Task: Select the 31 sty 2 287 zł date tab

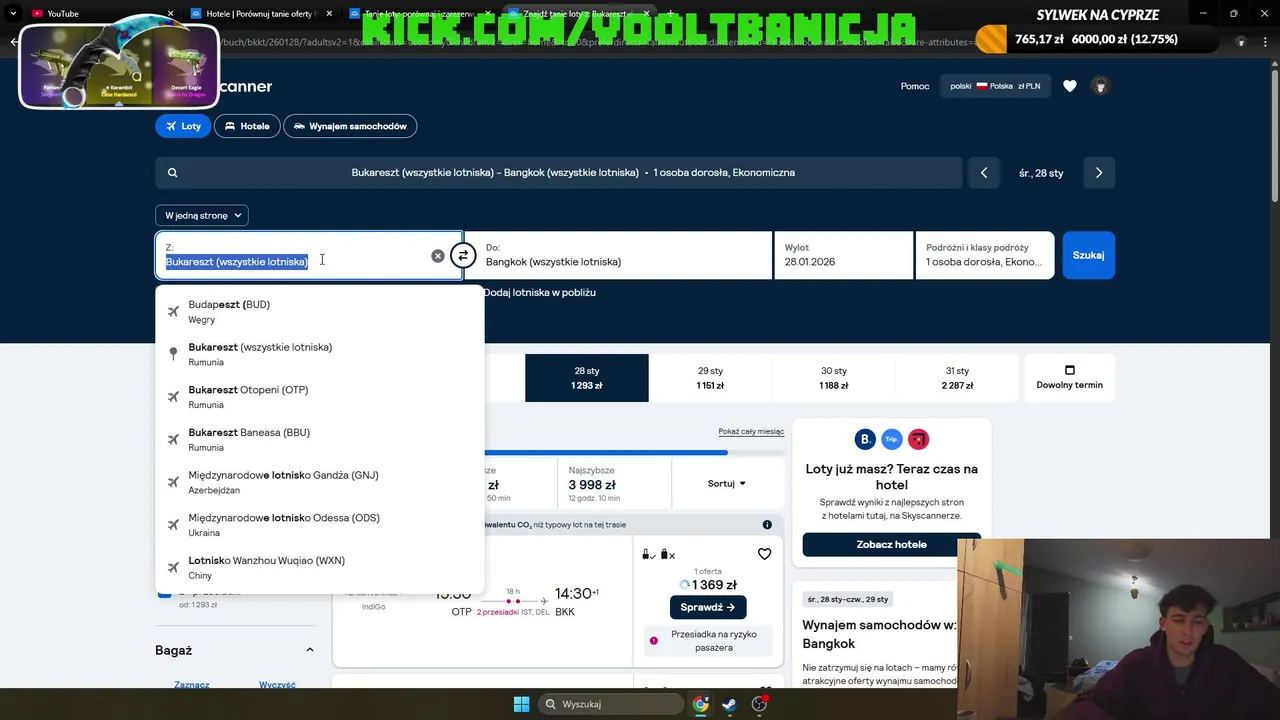Action: 957,378
